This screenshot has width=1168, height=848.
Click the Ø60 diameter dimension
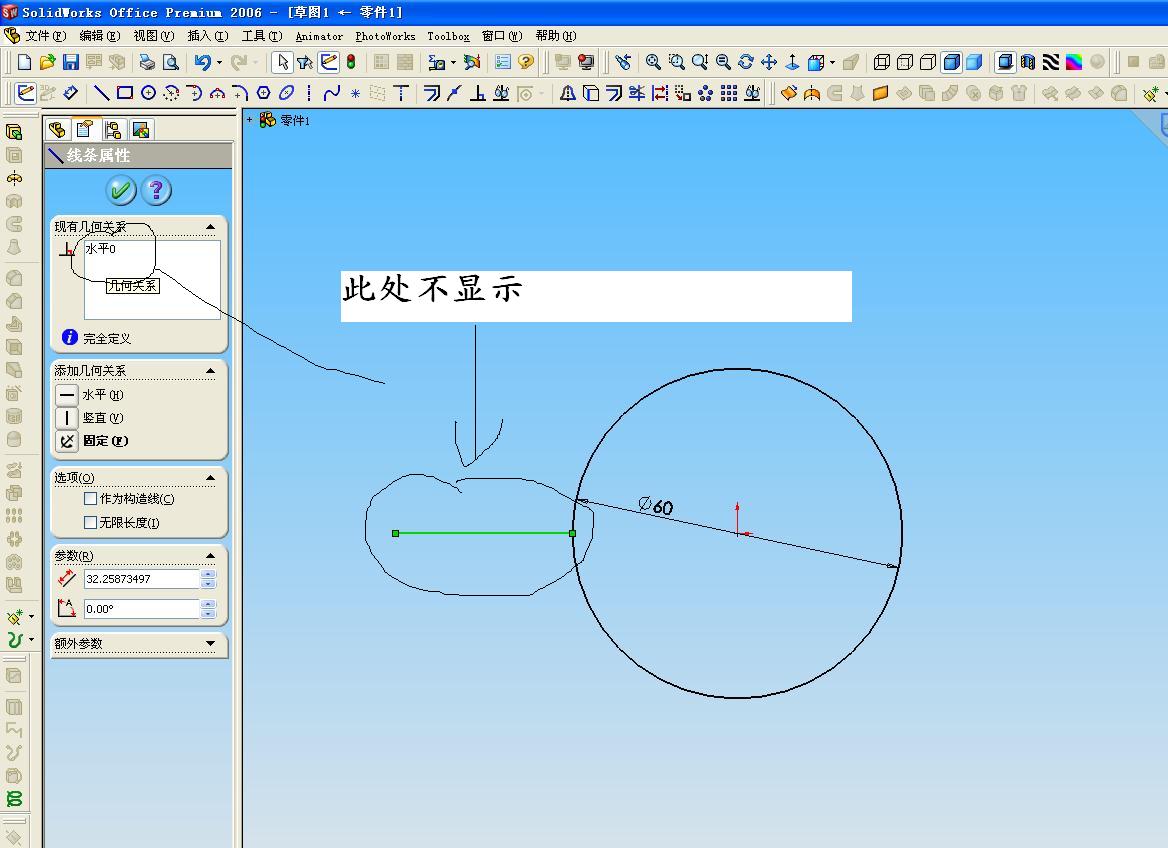656,506
